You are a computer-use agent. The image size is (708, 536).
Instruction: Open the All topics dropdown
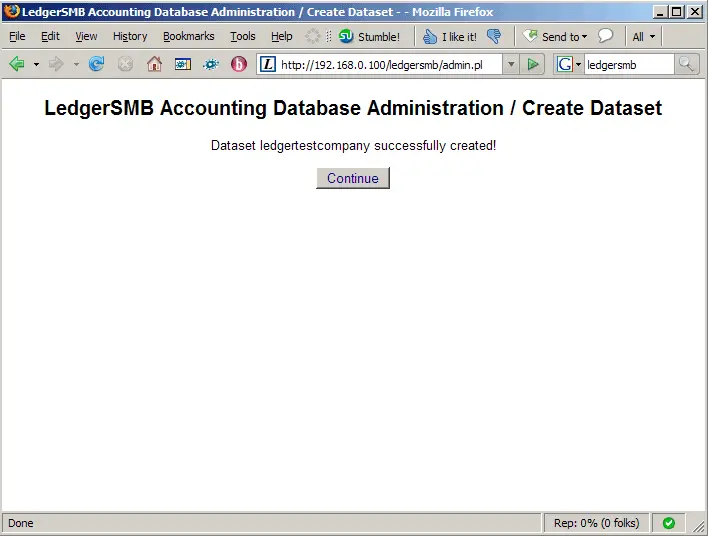point(643,37)
